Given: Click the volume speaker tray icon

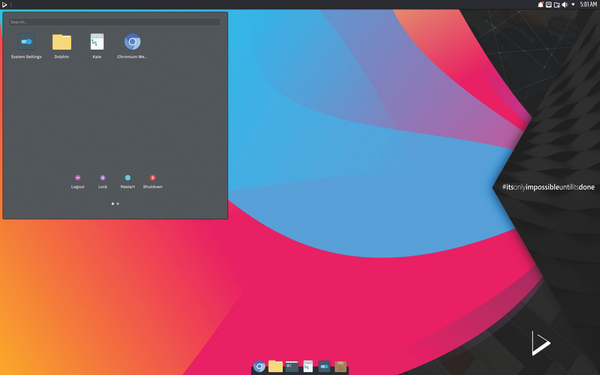Looking at the screenshot, I should click(565, 5).
